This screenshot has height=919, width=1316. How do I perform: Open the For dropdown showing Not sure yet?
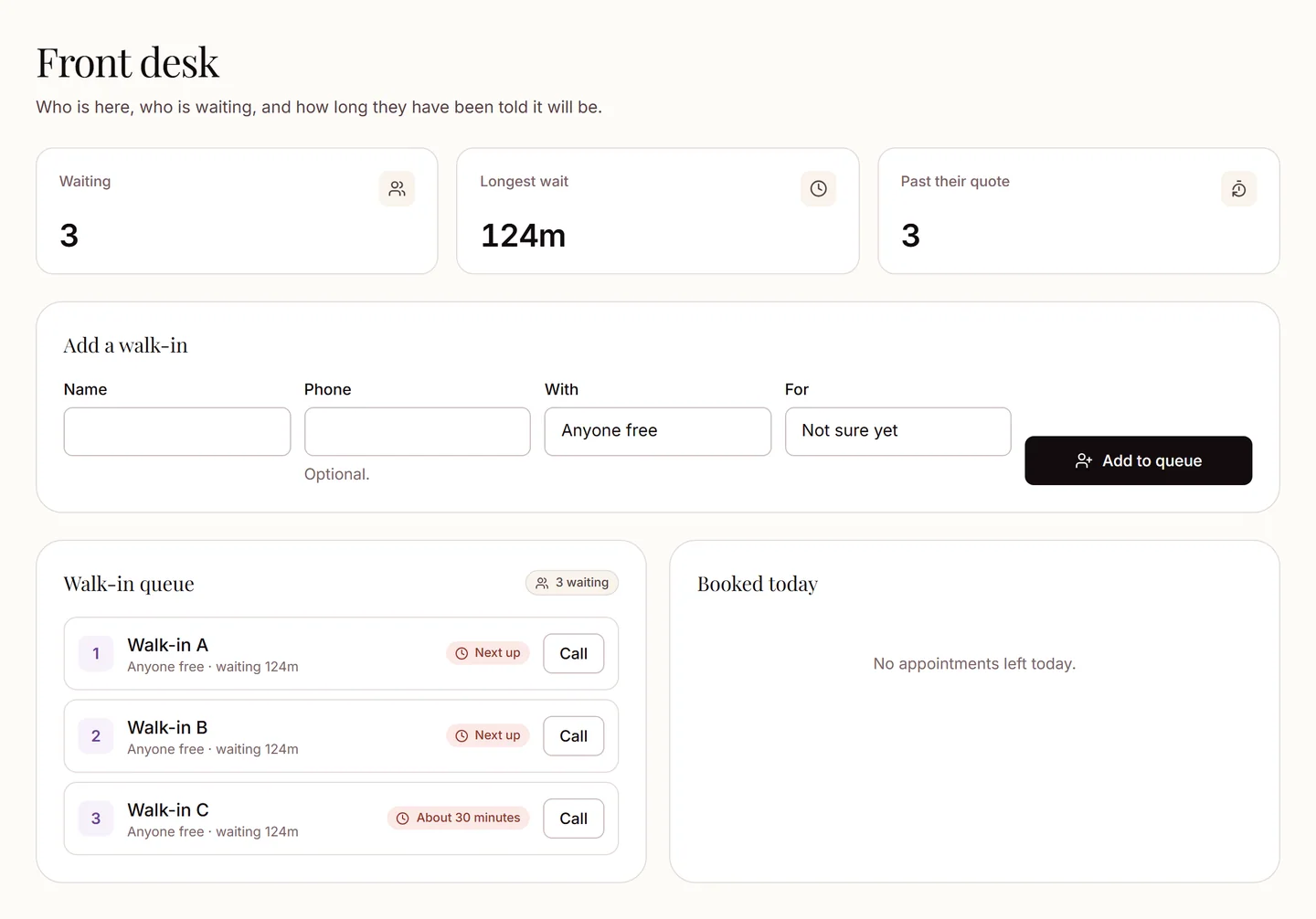tap(897, 431)
